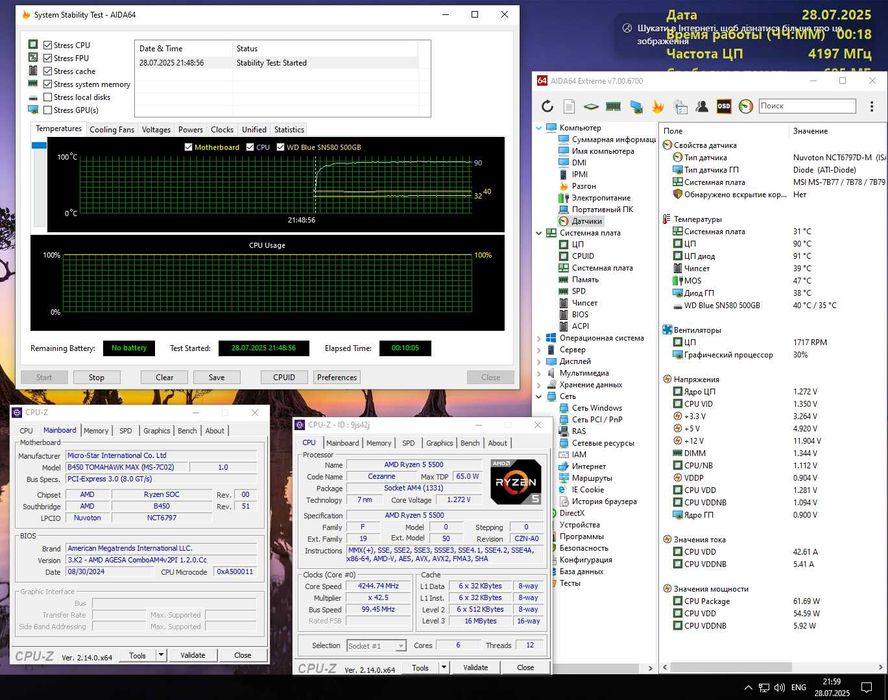
Task: Enable the Stress GPU(s) checkbox
Action: click(48, 110)
